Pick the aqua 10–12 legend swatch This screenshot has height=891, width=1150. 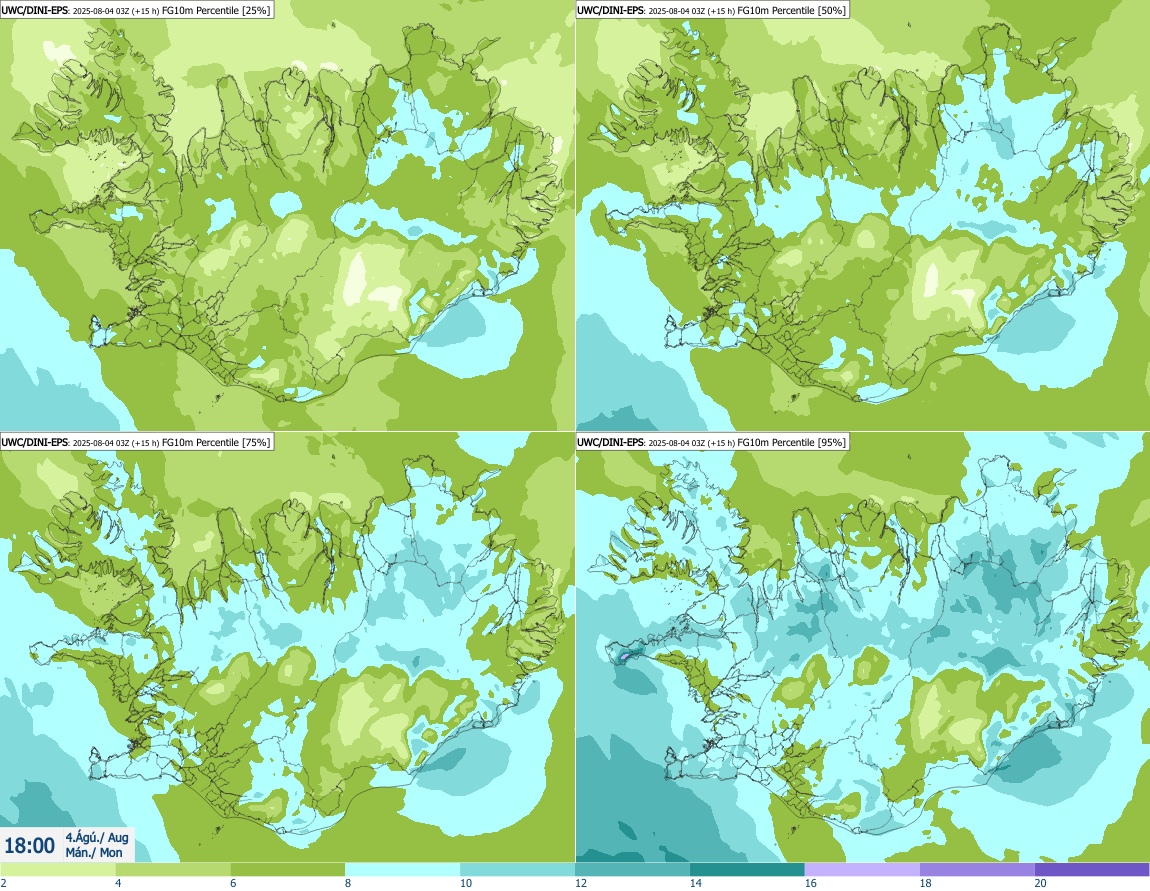click(518, 870)
